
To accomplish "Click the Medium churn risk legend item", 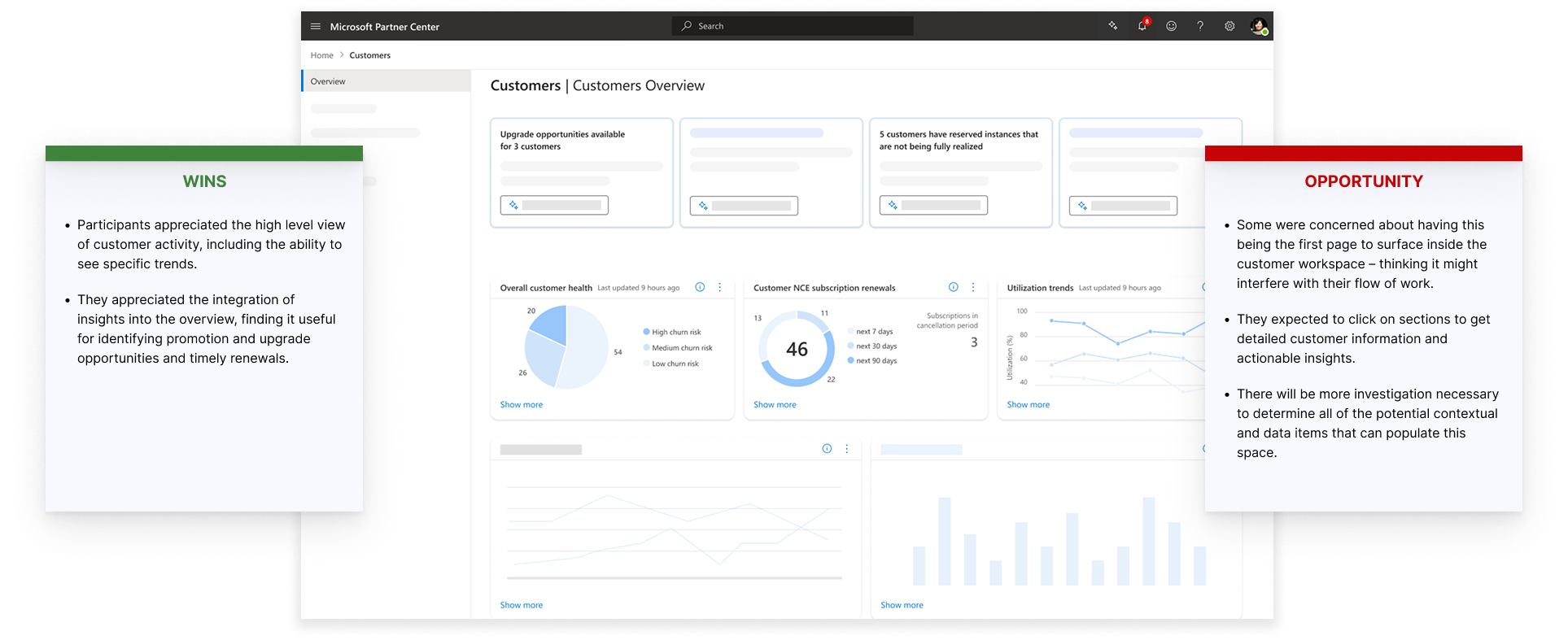I will point(678,348).
